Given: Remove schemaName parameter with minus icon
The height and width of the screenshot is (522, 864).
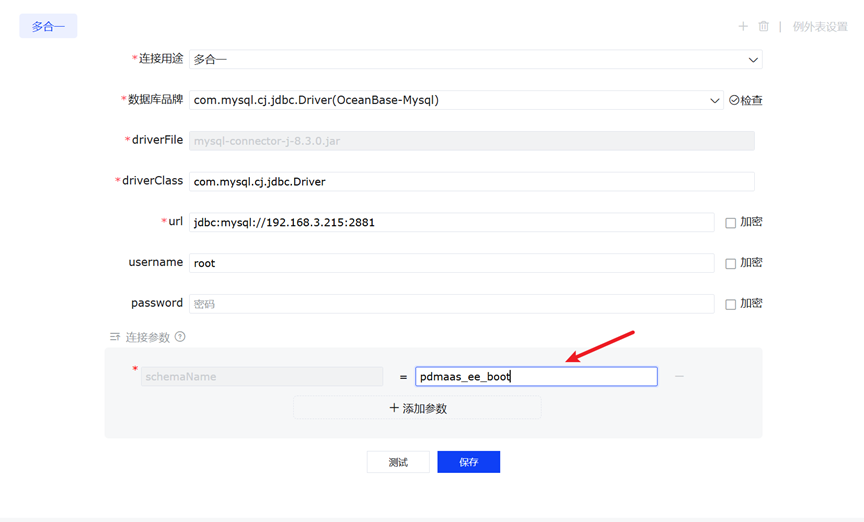Looking at the screenshot, I should pyautogui.click(x=679, y=377).
